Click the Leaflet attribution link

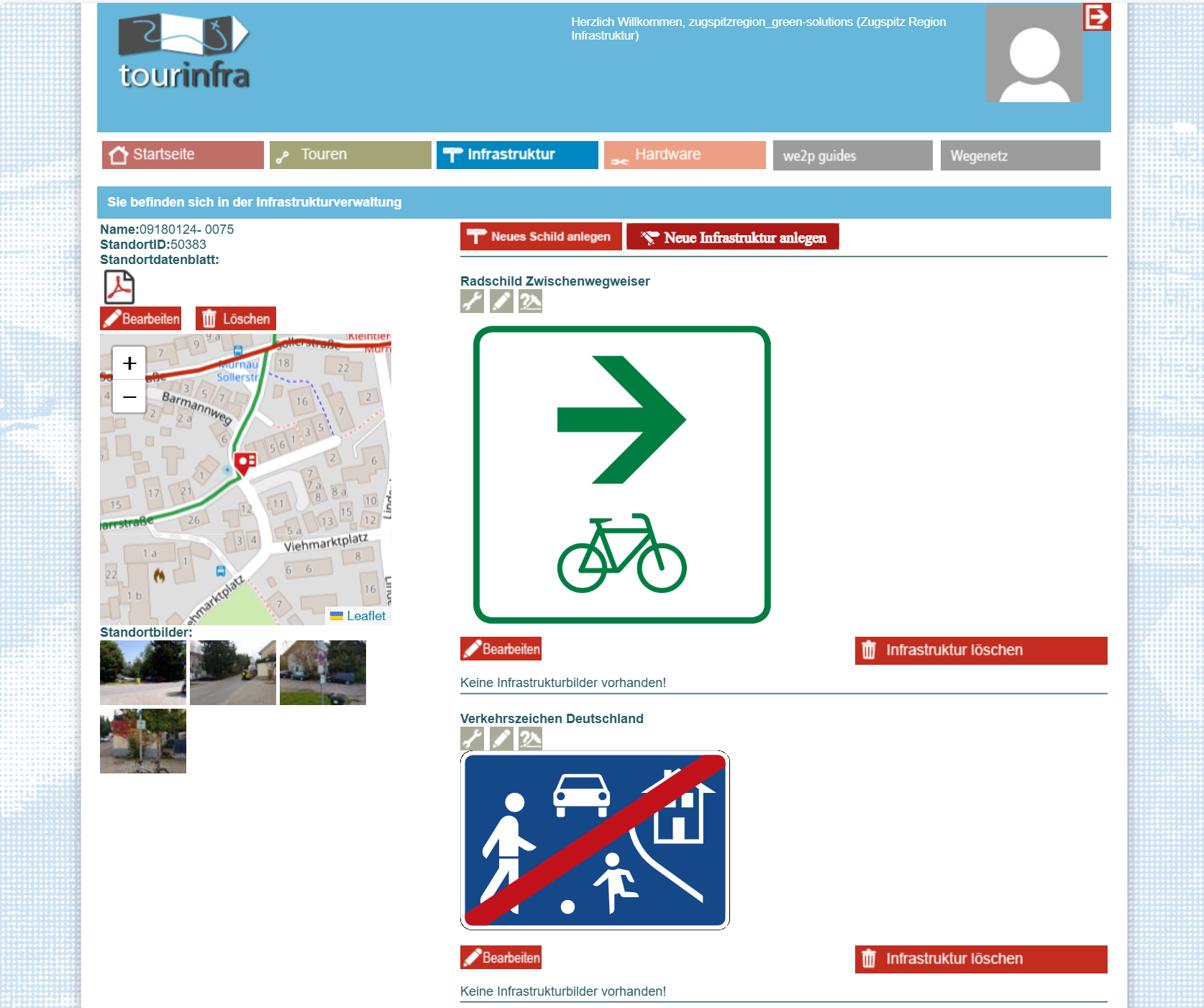[365, 616]
